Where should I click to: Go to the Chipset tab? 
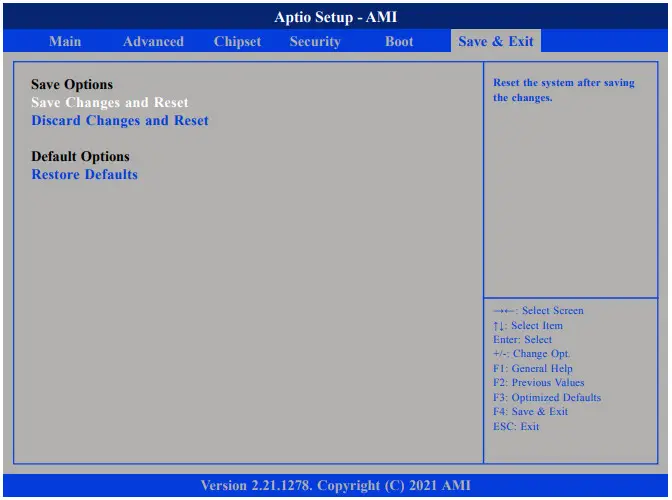[237, 41]
